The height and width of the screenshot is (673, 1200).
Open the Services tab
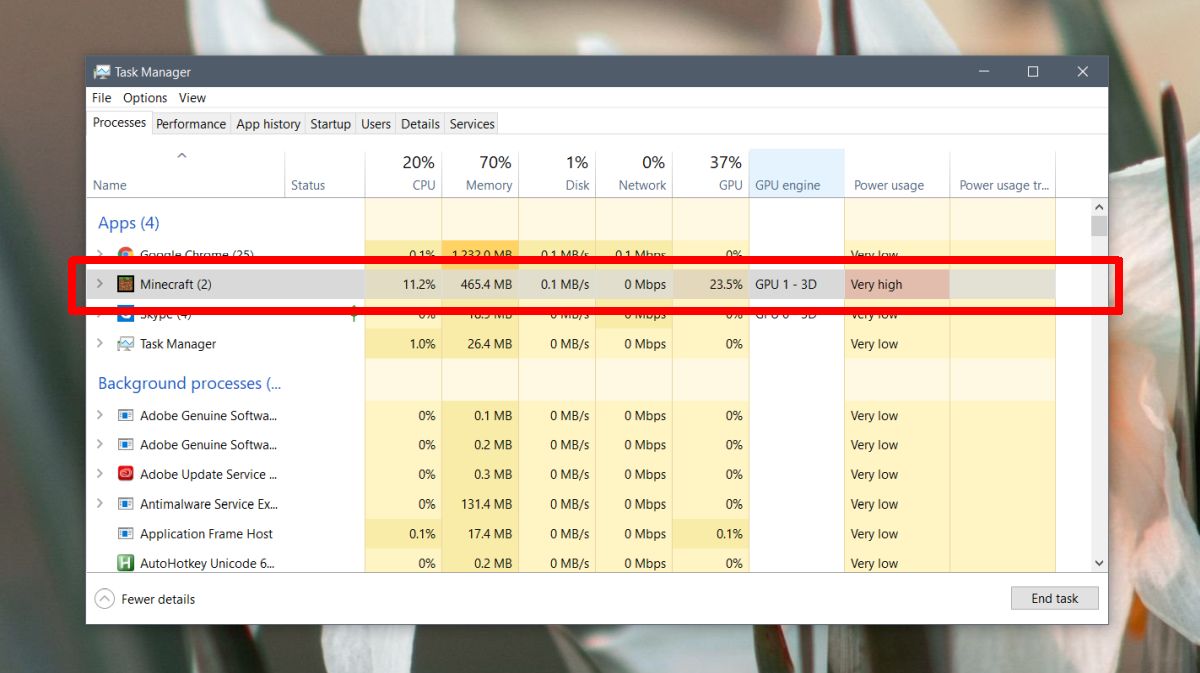471,123
